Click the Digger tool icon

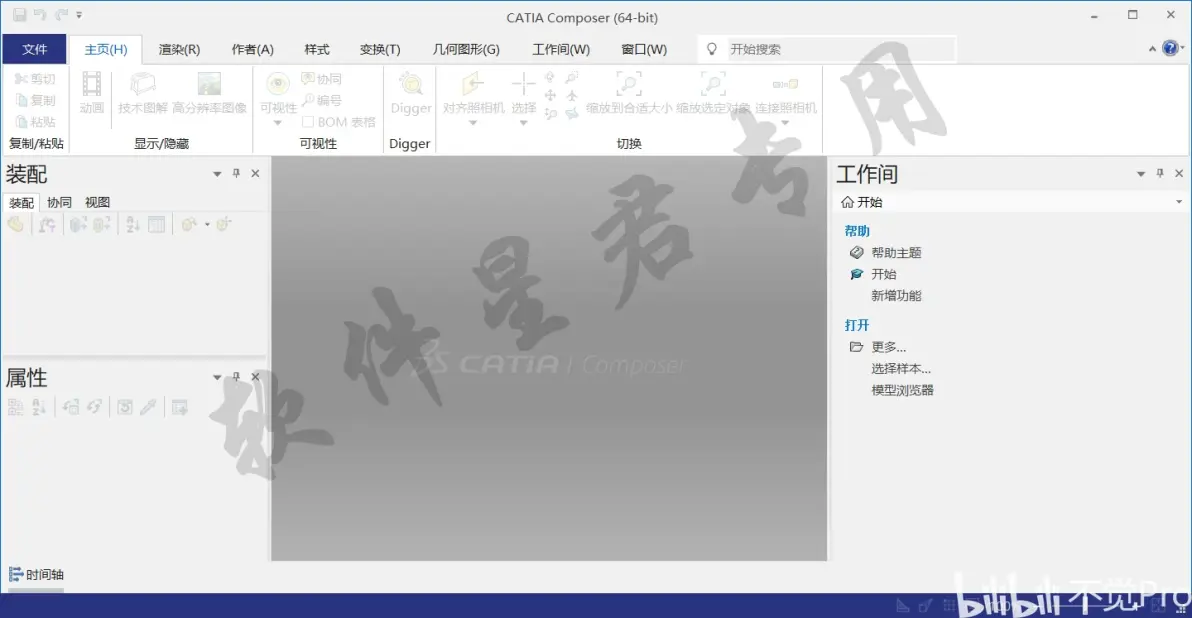[x=411, y=84]
